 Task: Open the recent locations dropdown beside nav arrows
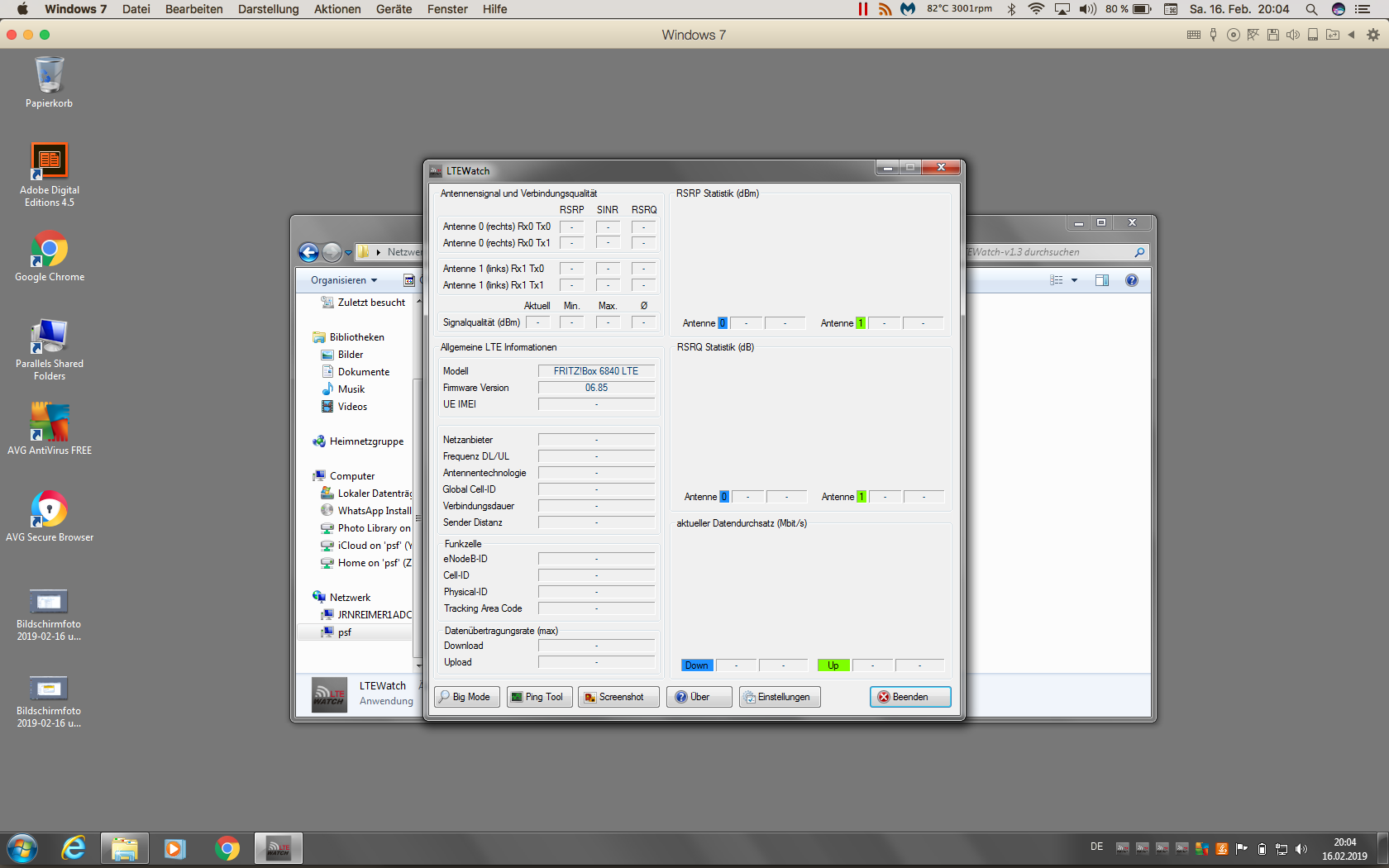(349, 253)
